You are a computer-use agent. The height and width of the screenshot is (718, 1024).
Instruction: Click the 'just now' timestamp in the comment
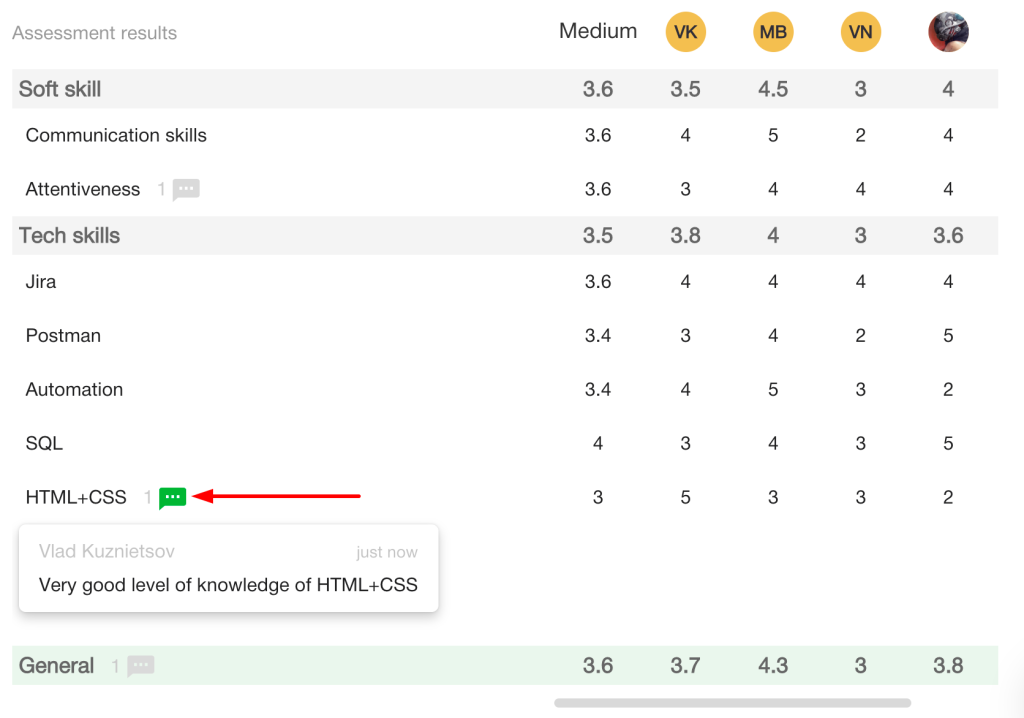tap(386, 551)
